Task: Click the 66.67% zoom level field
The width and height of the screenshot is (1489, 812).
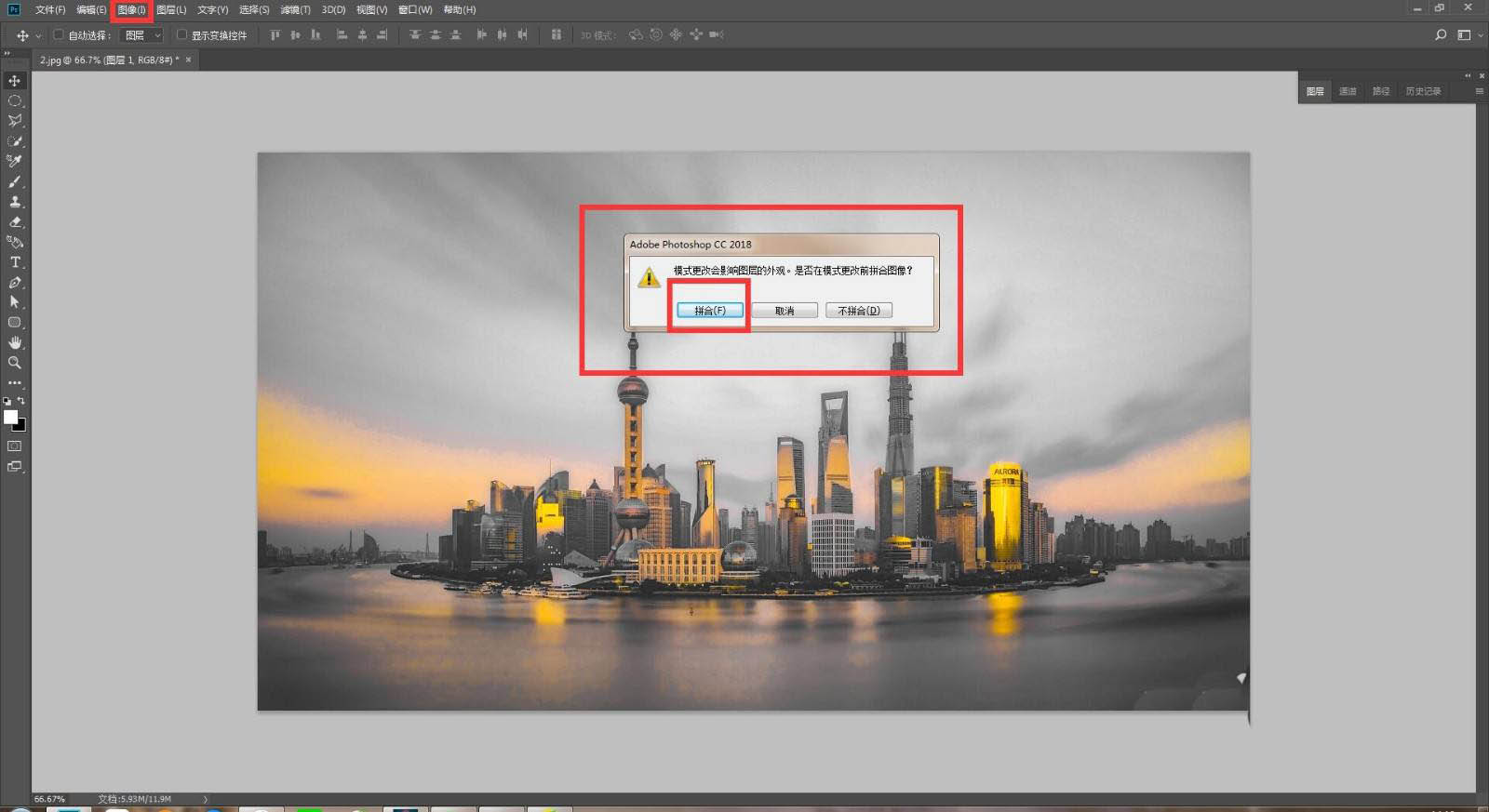Action: (49, 799)
